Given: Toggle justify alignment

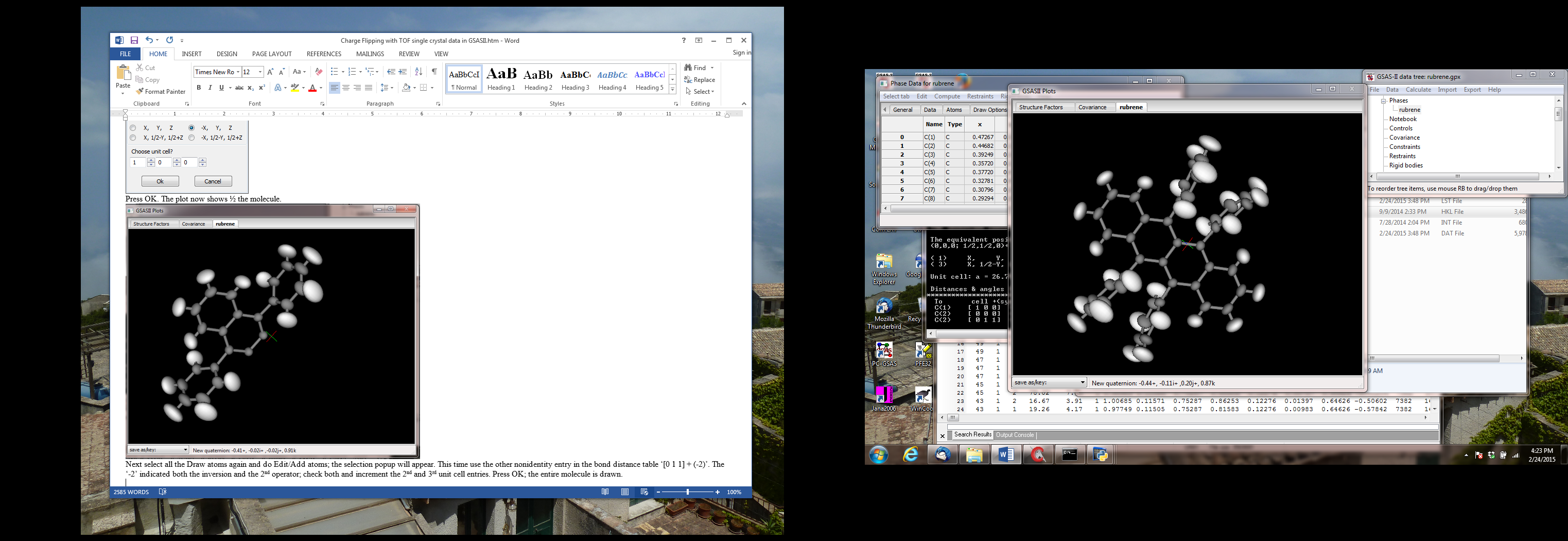Looking at the screenshot, I should coord(368,88).
